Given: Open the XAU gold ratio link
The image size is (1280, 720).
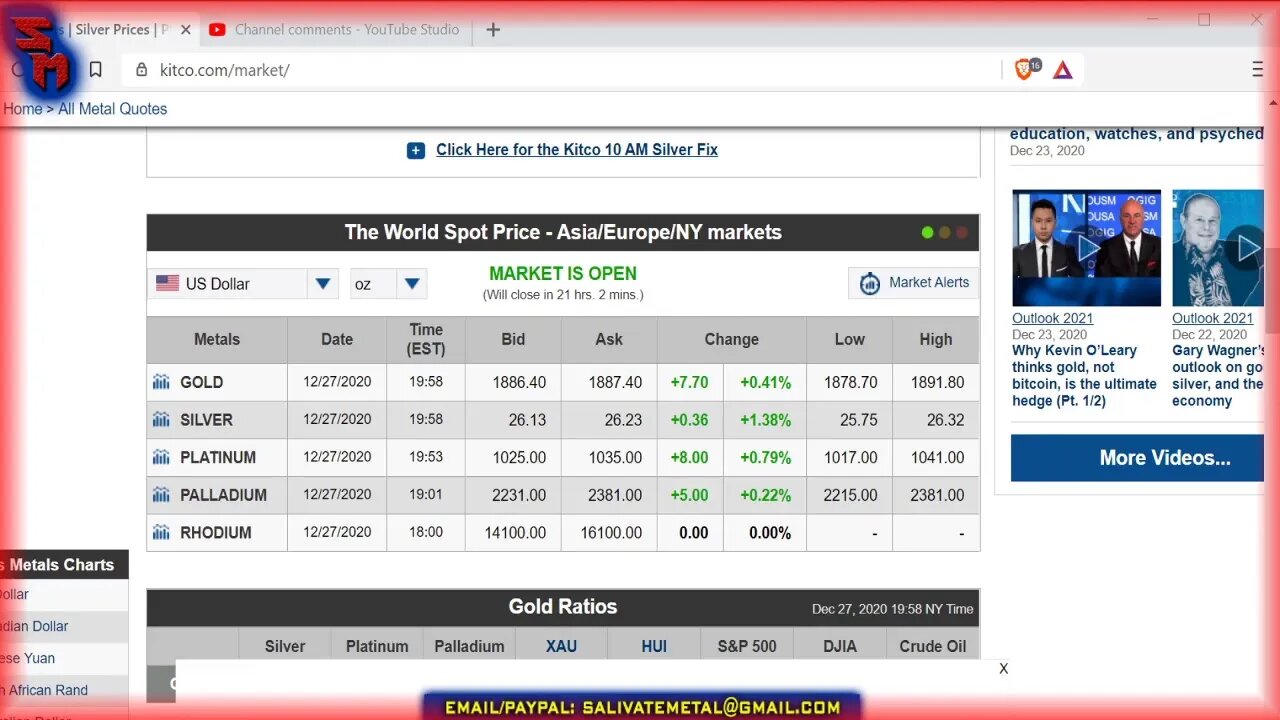Looking at the screenshot, I should click(561, 646).
